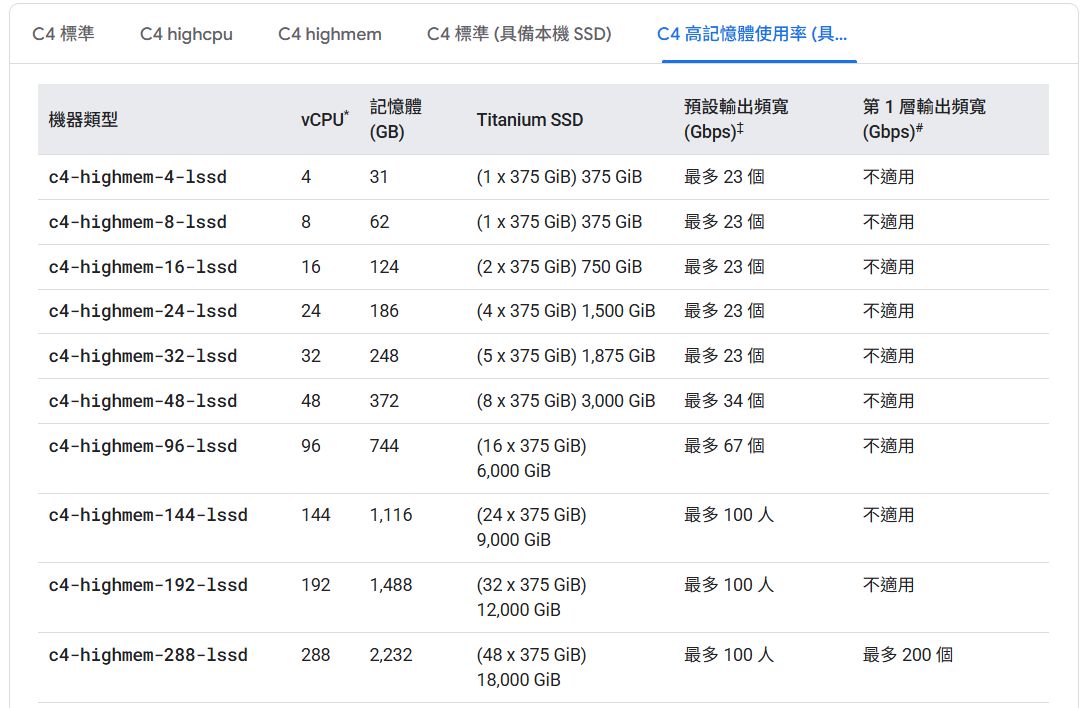Click the Titanium SSD column header
This screenshot has width=1083, height=708.
click(529, 120)
